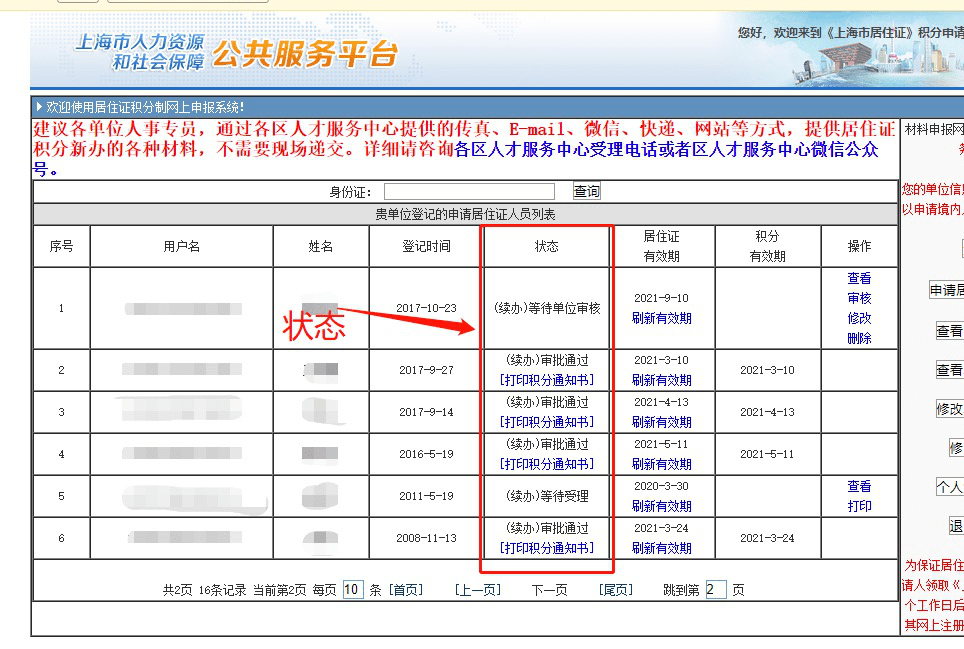Click 删除 link in row 1
Image resolution: width=964 pixels, height=649 pixels.
click(859, 338)
